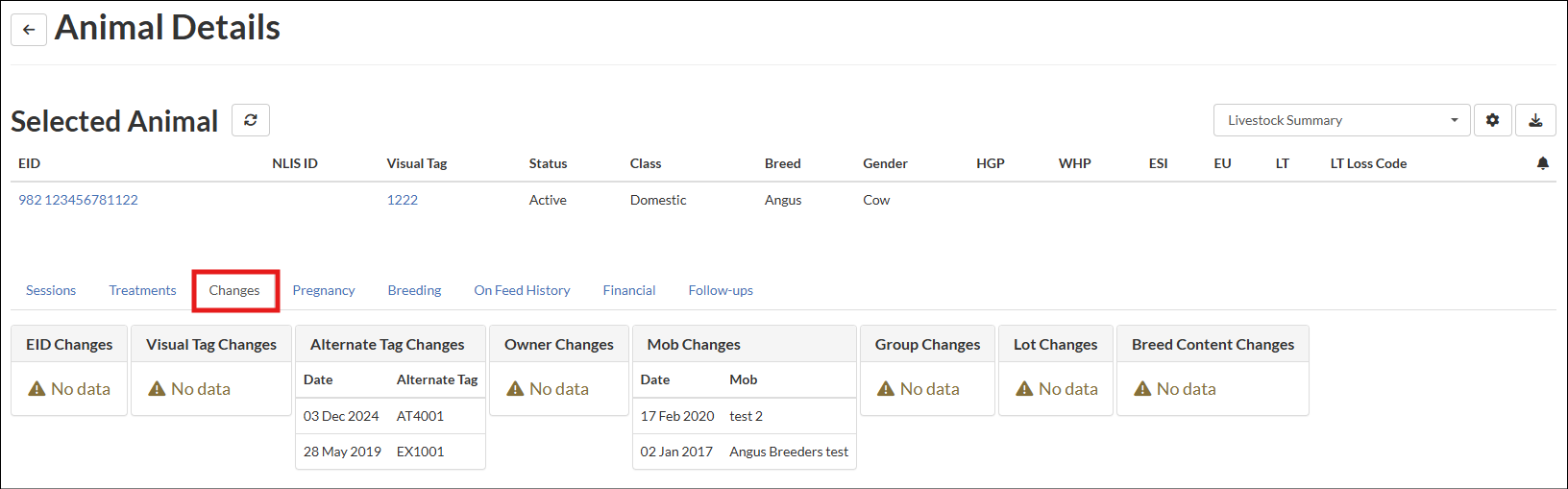Open the settings gear icon
The image size is (1568, 489).
(1492, 120)
